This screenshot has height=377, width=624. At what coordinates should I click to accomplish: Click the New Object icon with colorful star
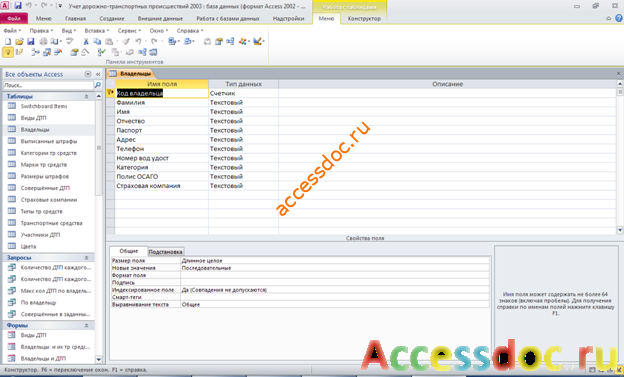coord(242,41)
